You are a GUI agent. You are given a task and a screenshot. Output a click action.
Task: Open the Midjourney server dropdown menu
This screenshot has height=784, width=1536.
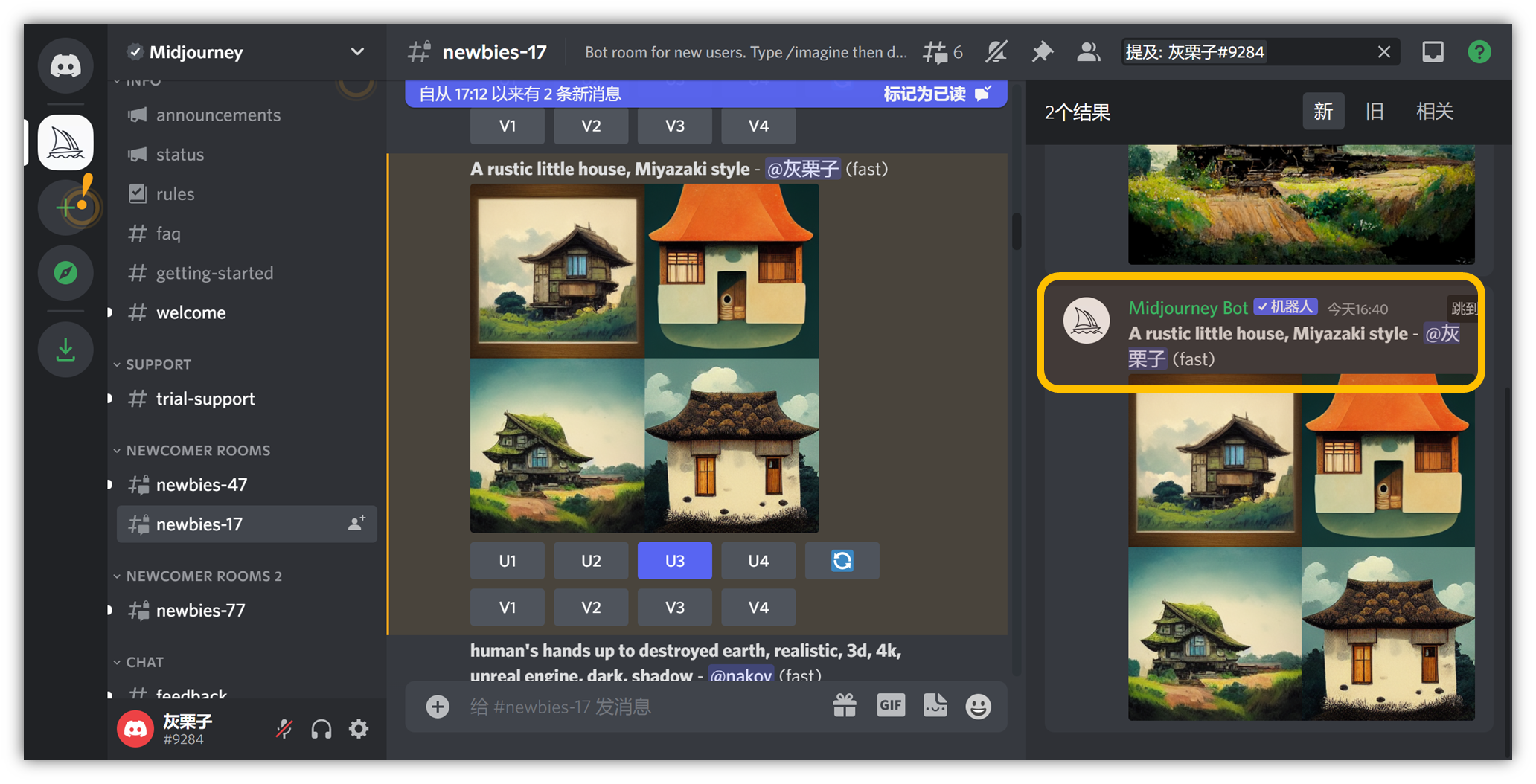pyautogui.click(x=357, y=52)
